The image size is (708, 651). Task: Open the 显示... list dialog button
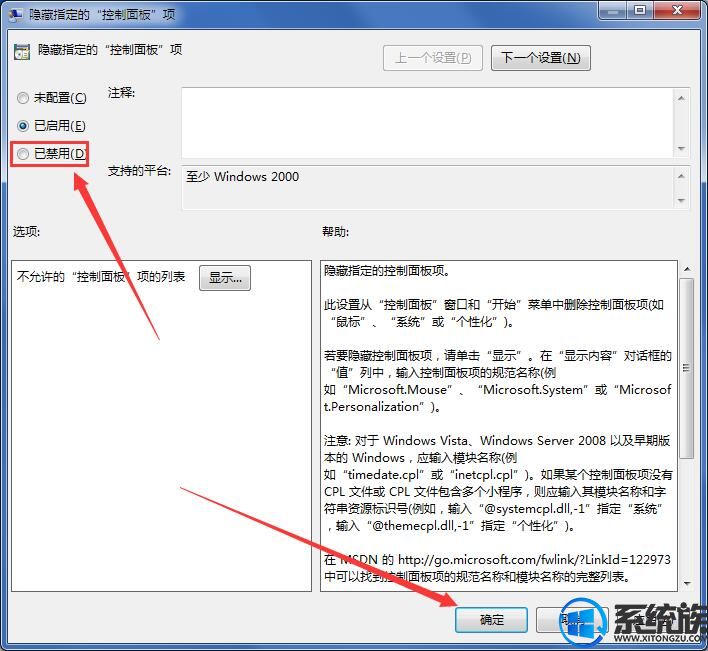[225, 278]
